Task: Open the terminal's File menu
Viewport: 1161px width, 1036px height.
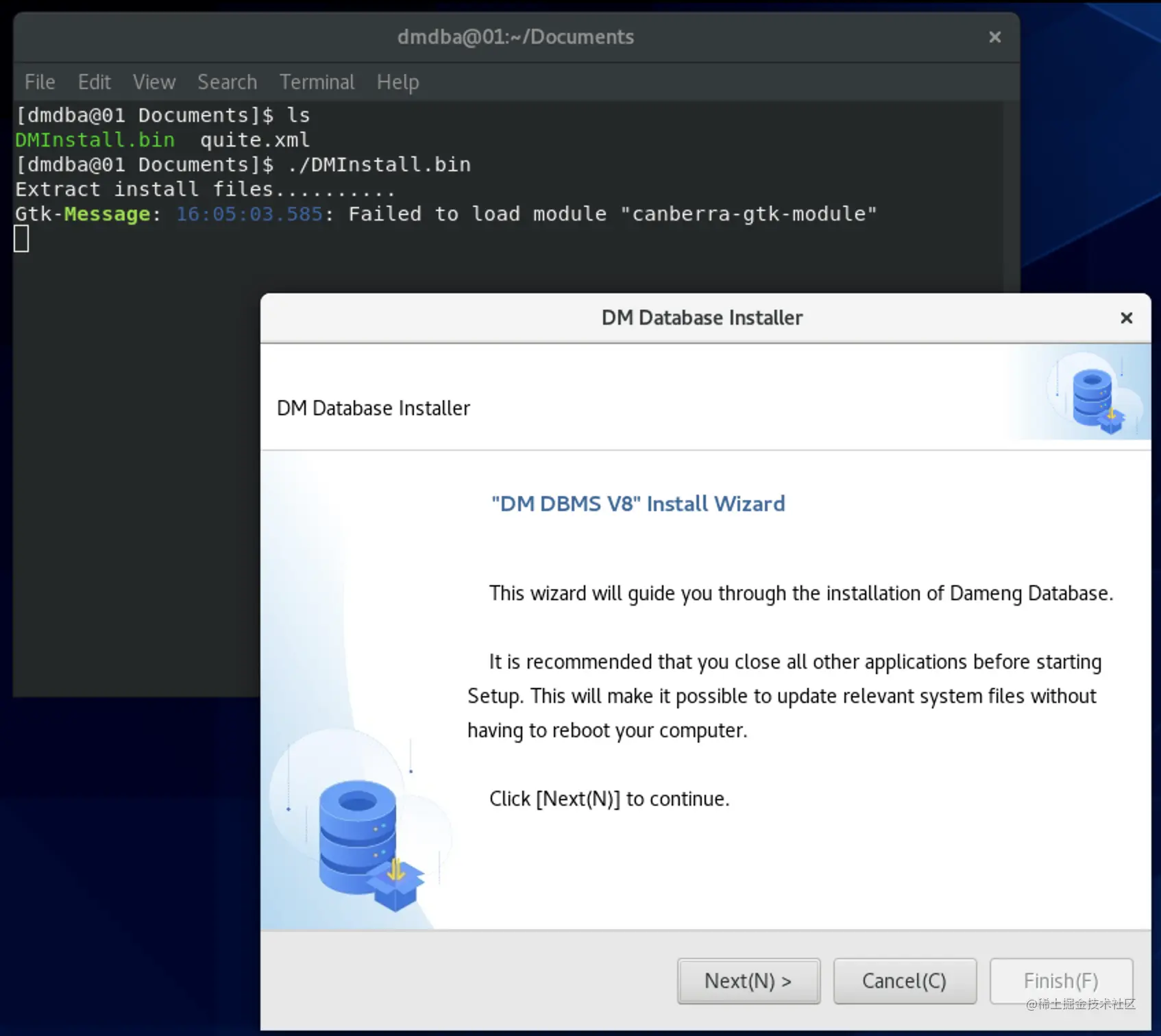Action: coord(40,82)
